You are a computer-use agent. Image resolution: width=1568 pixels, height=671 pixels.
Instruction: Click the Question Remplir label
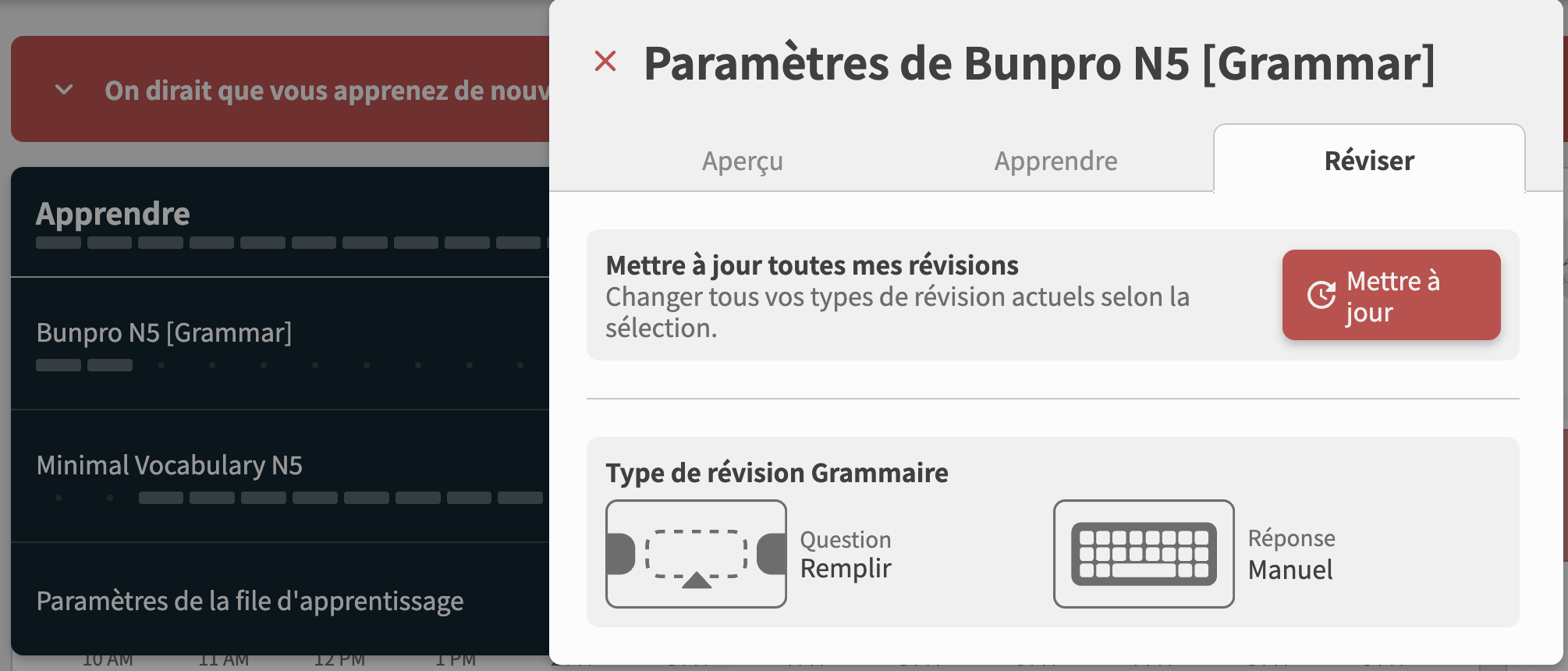pyautogui.click(x=846, y=555)
